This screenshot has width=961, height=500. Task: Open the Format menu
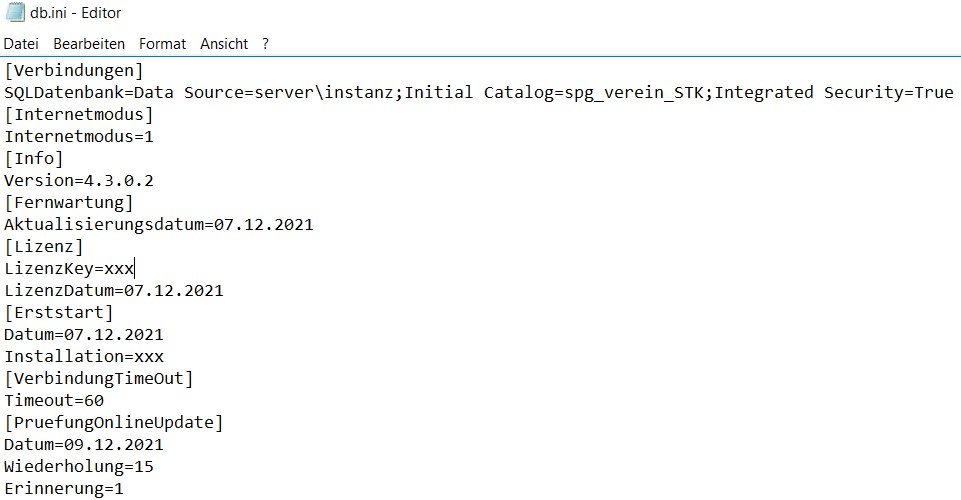[x=162, y=44]
